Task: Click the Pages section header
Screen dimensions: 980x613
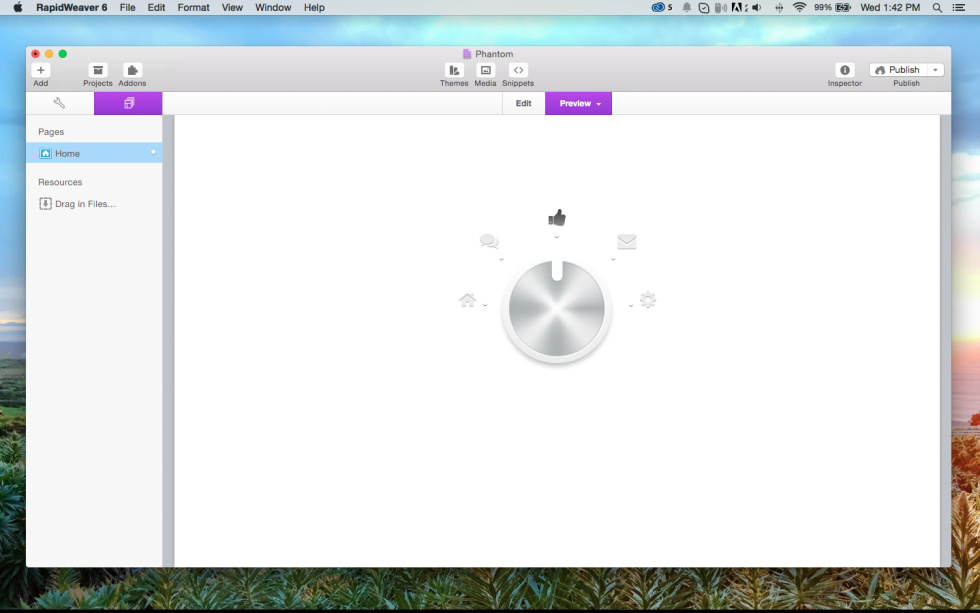Action: (x=51, y=132)
